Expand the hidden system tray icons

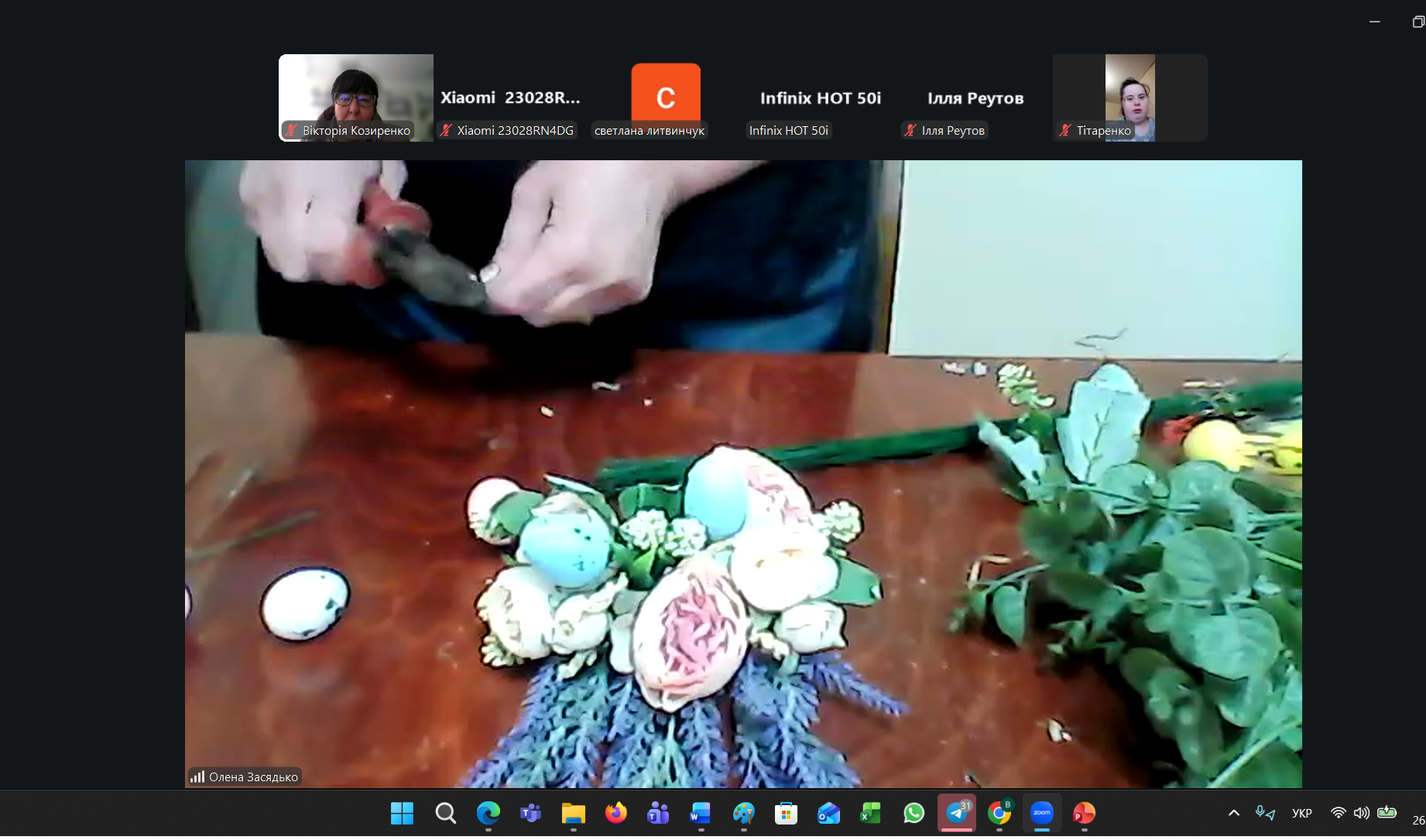click(1234, 813)
